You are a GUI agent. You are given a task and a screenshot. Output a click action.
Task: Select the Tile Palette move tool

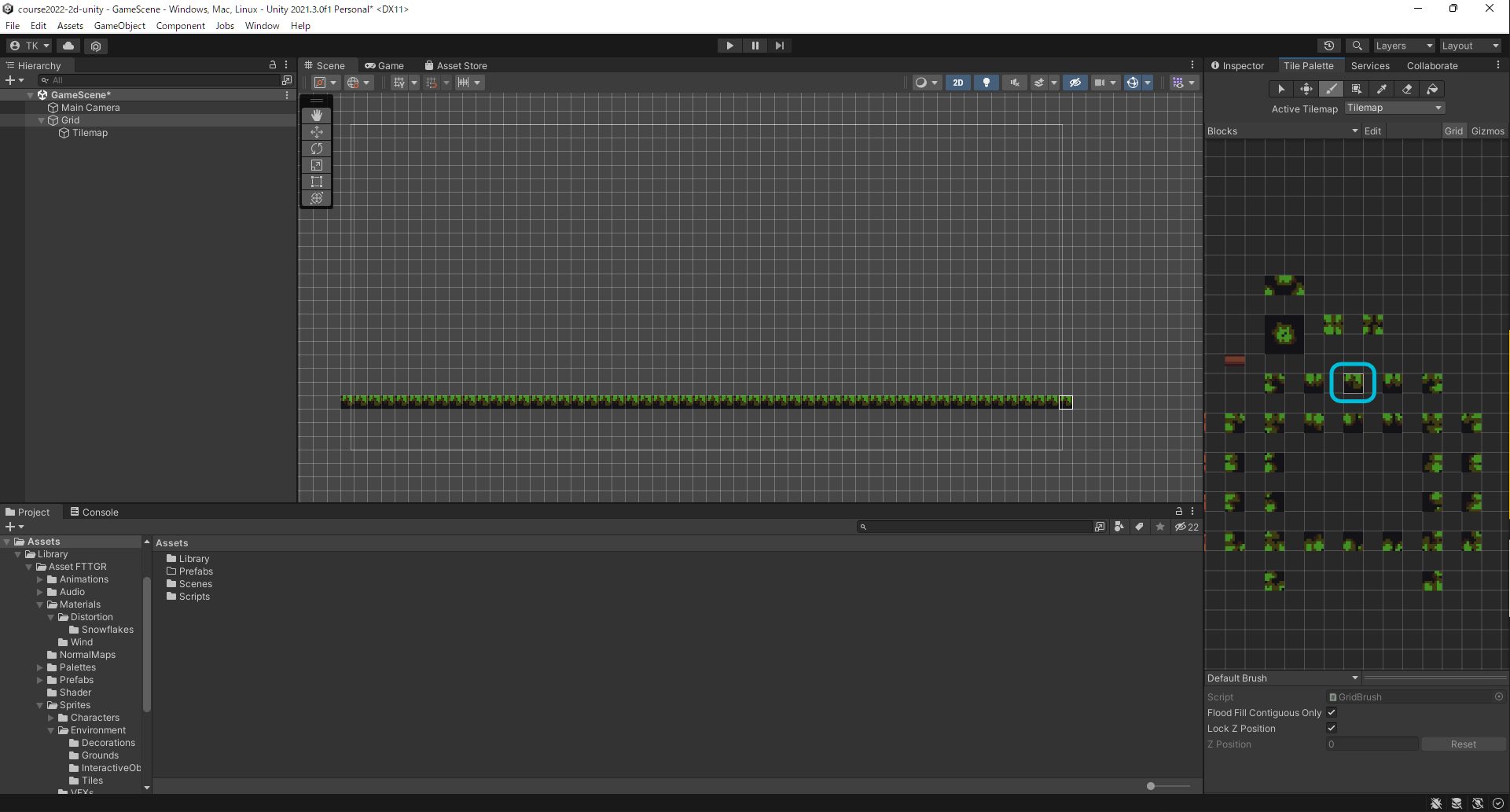pos(1306,89)
